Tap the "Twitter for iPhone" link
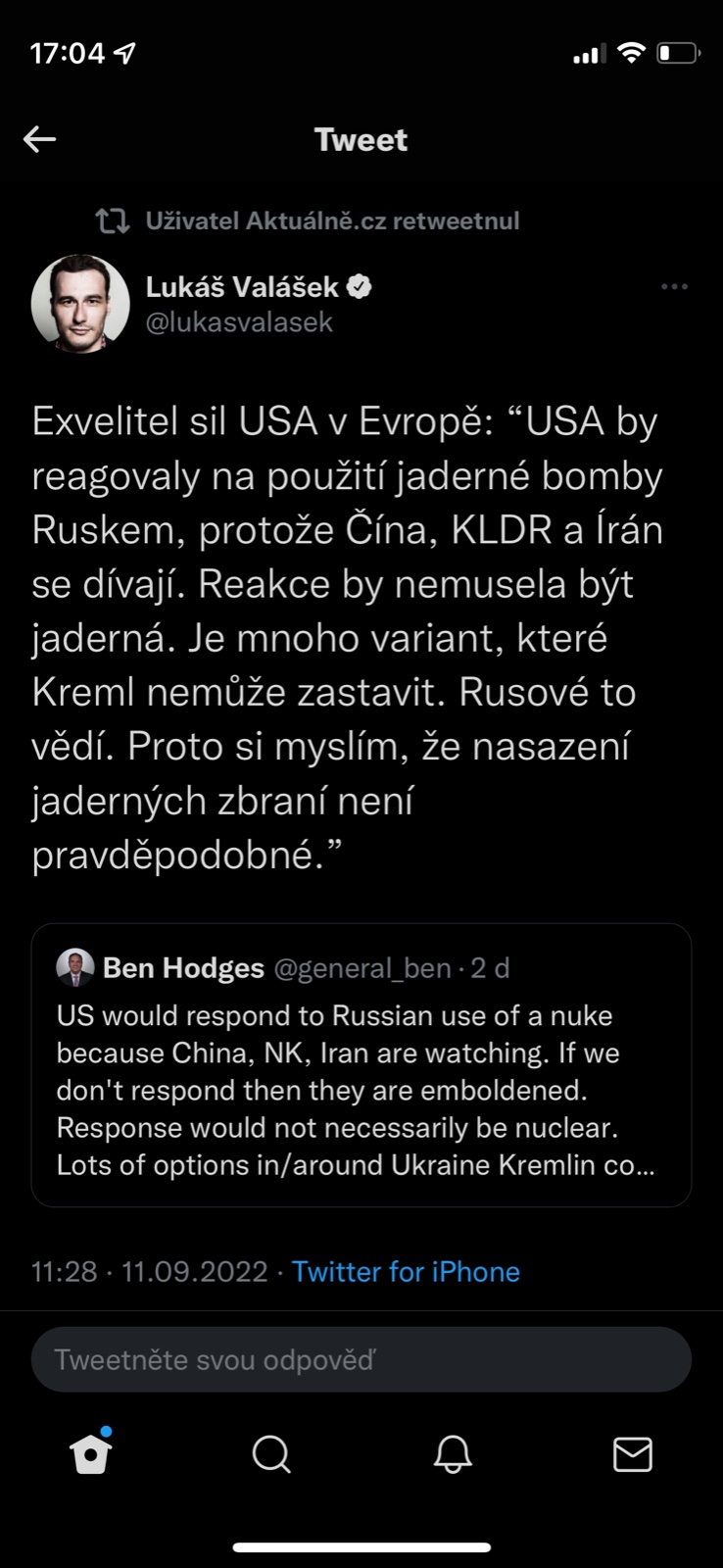 [406, 1272]
